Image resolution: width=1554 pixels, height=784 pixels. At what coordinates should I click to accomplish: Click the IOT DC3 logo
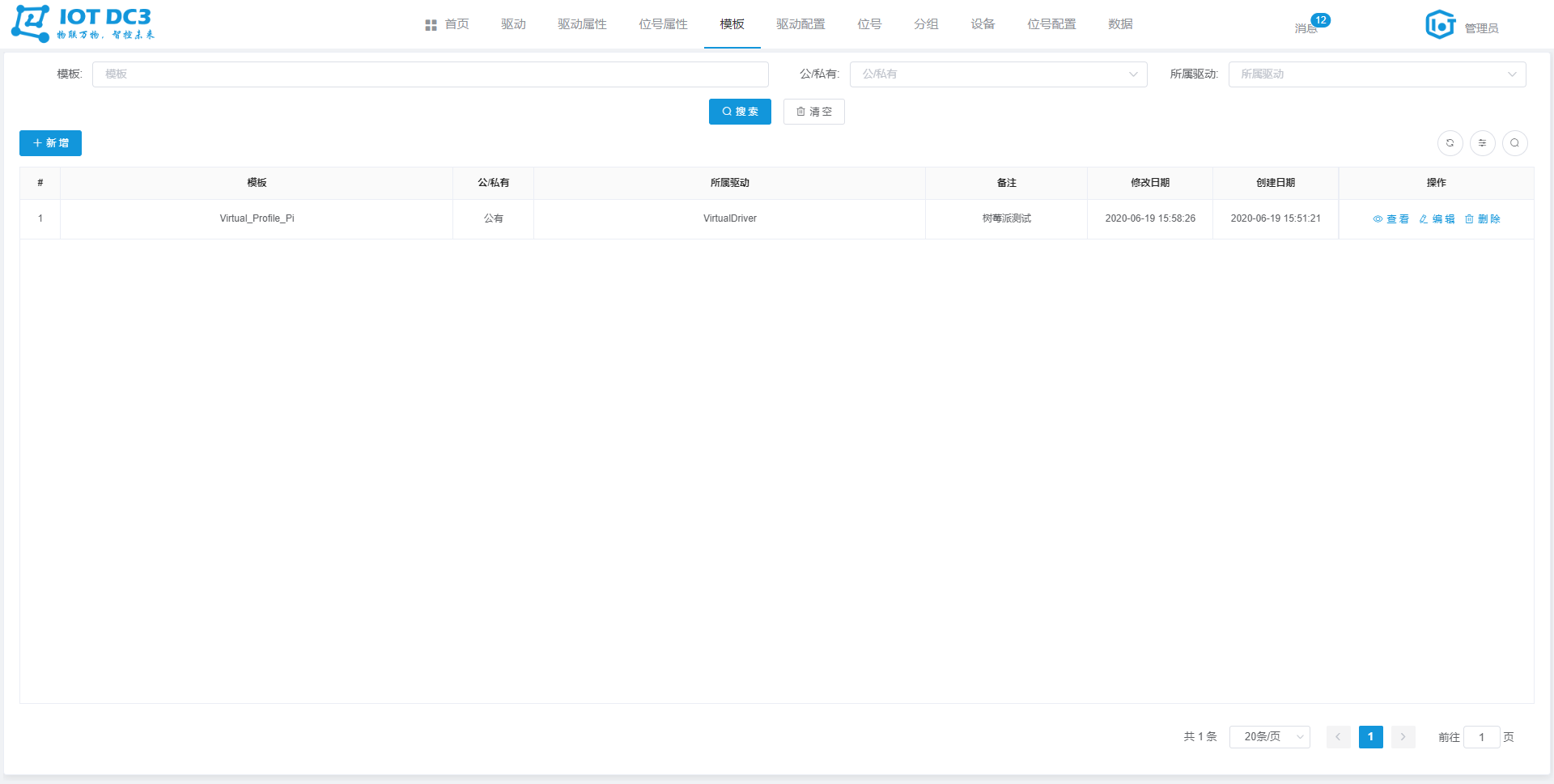pos(83,23)
